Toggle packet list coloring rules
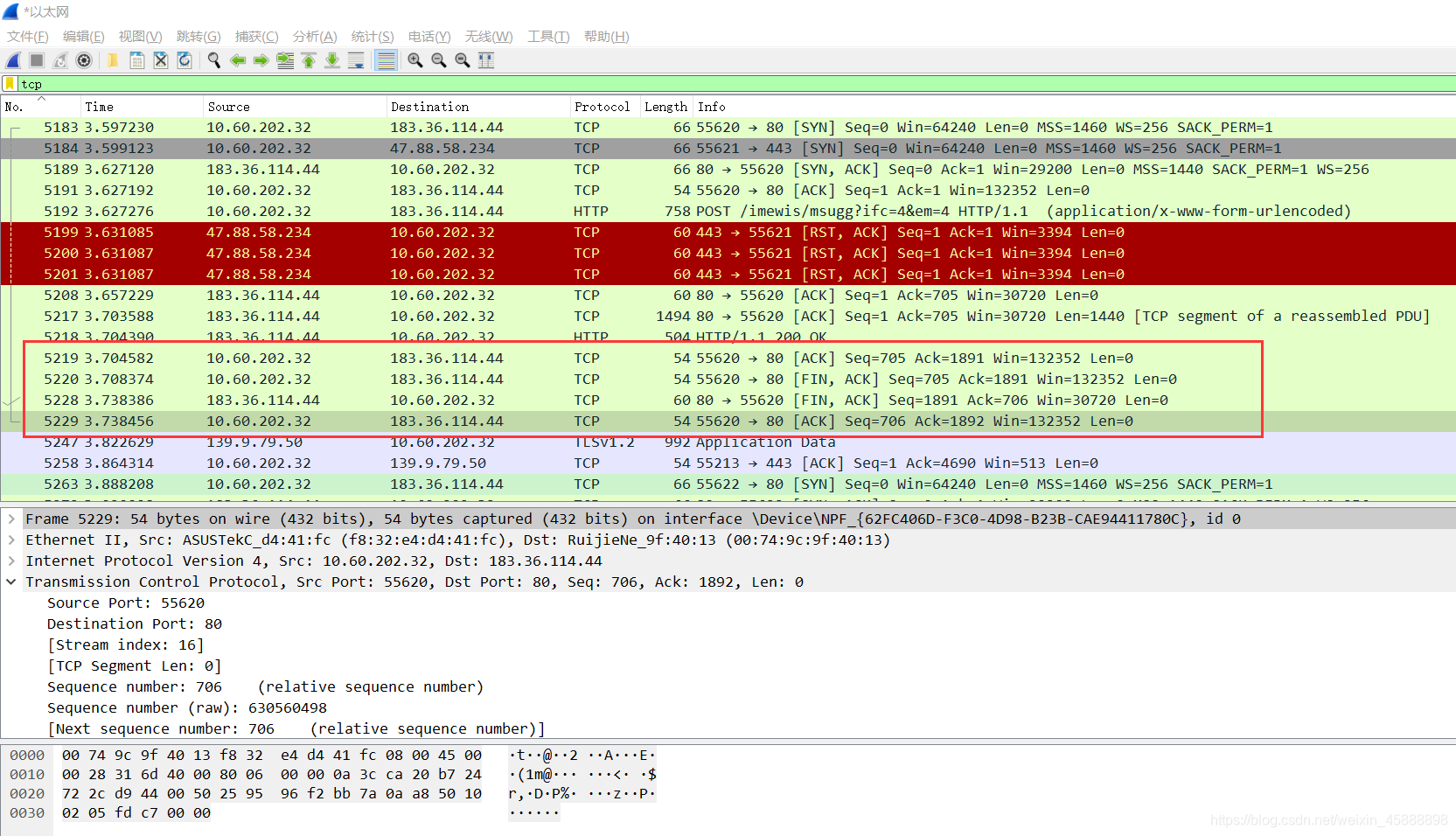This screenshot has width=1456, height=836. click(386, 60)
